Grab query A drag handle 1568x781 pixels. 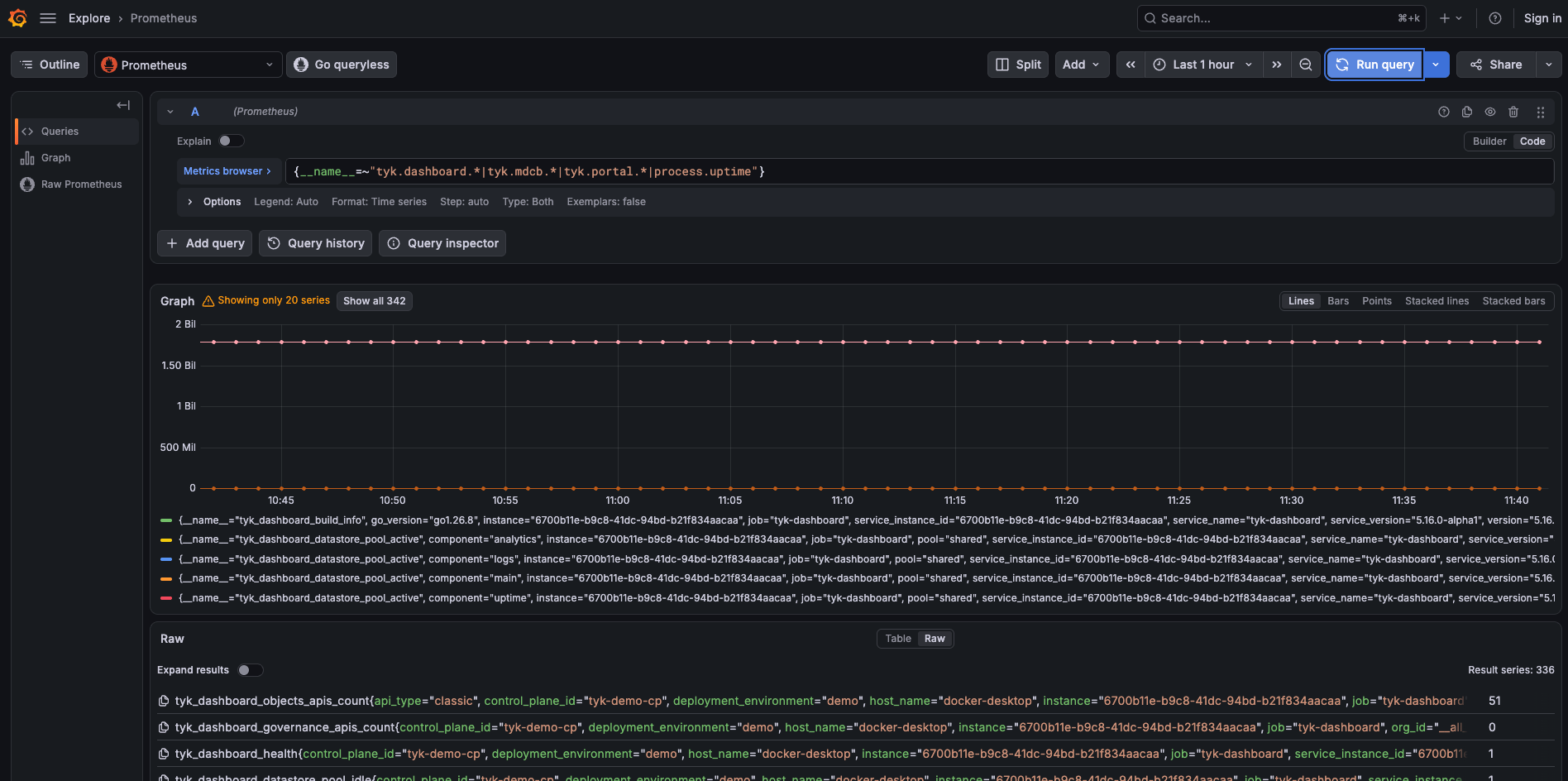(1541, 112)
